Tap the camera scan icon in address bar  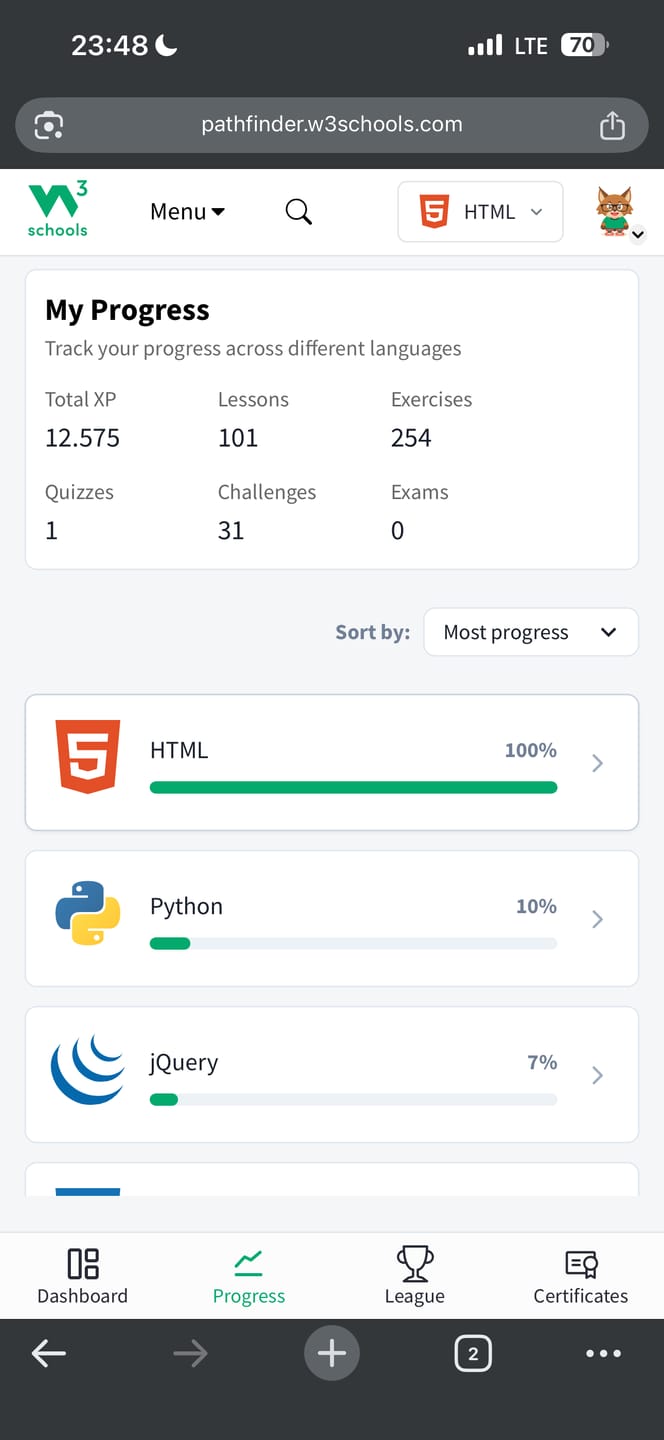[x=49, y=125]
